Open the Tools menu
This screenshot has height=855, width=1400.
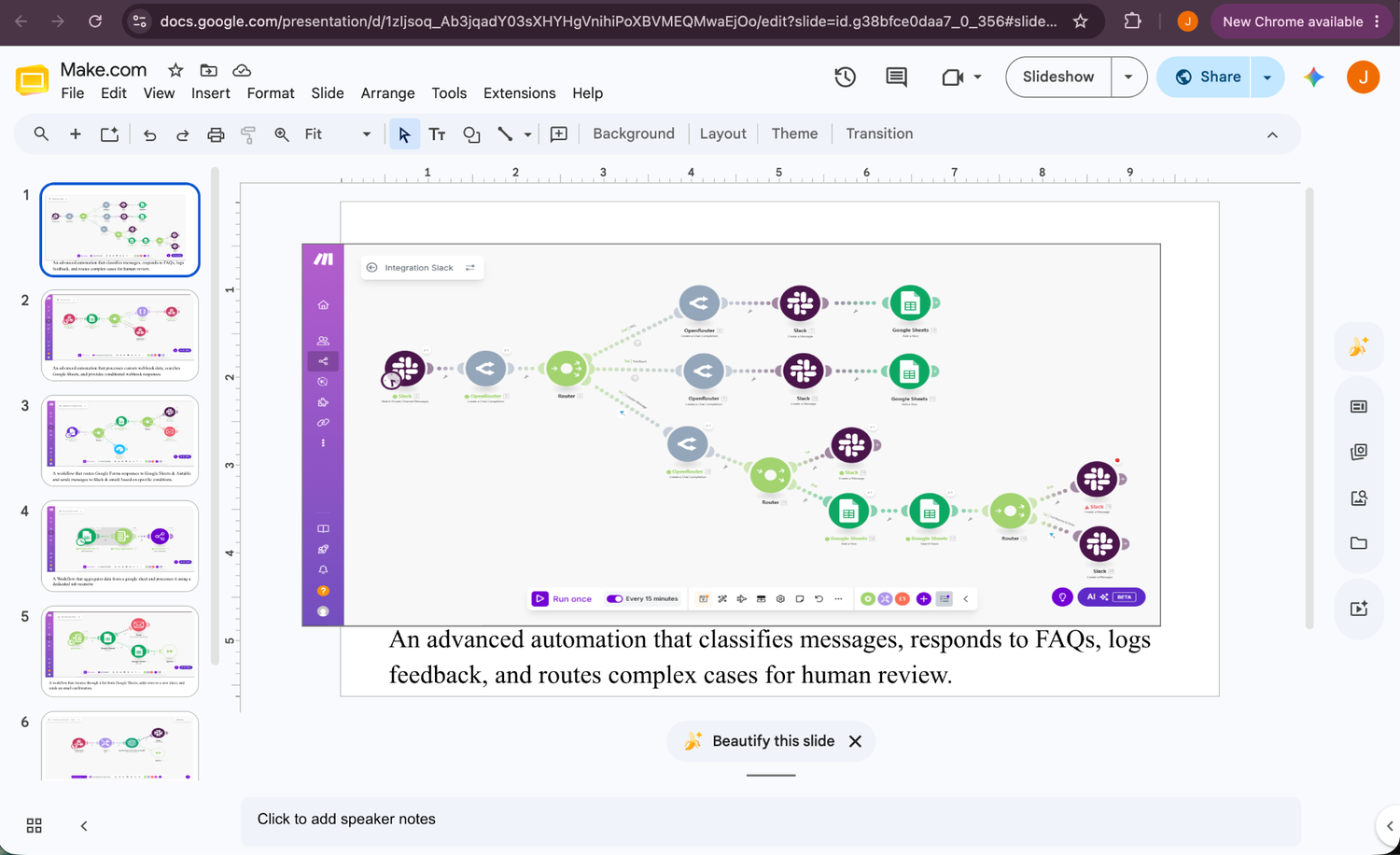click(x=449, y=93)
